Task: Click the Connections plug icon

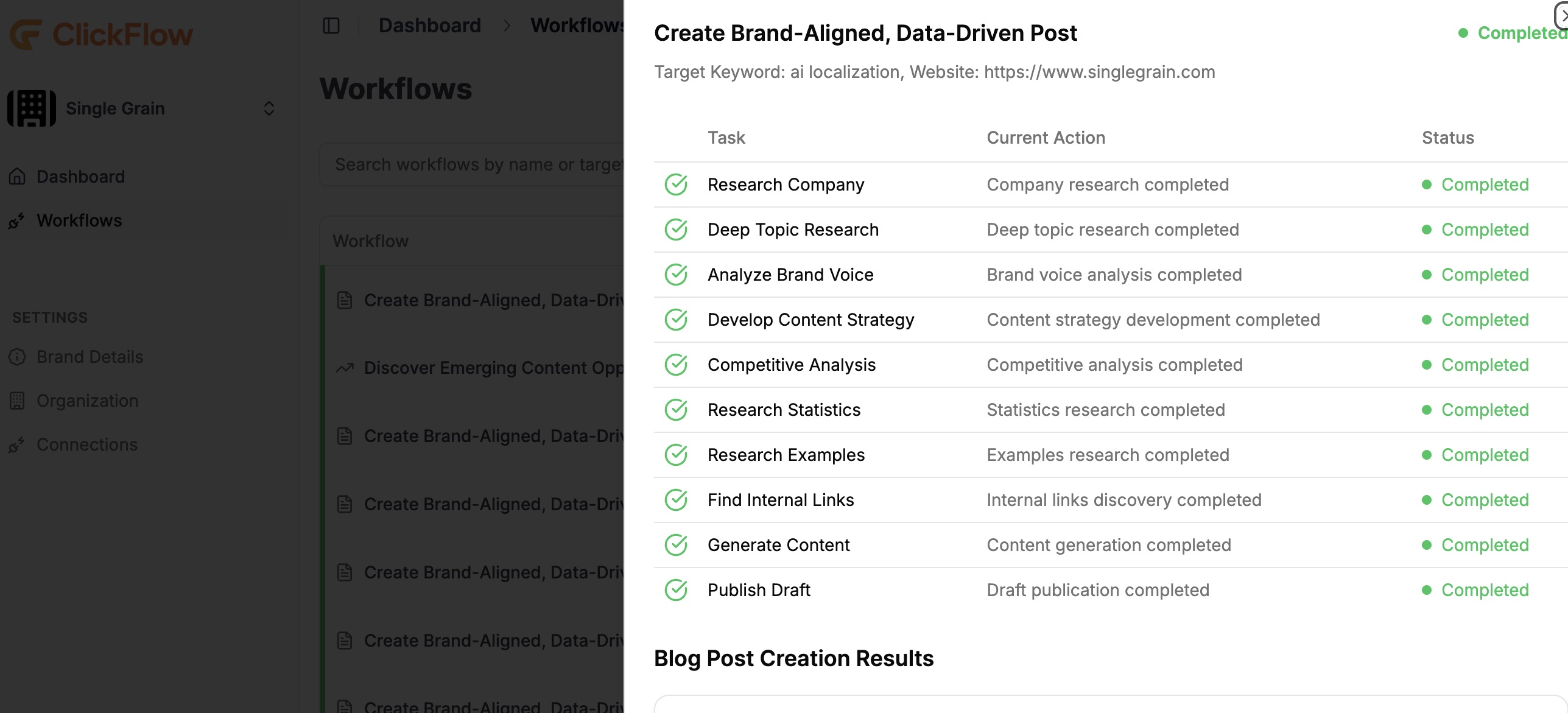Action: (x=16, y=445)
